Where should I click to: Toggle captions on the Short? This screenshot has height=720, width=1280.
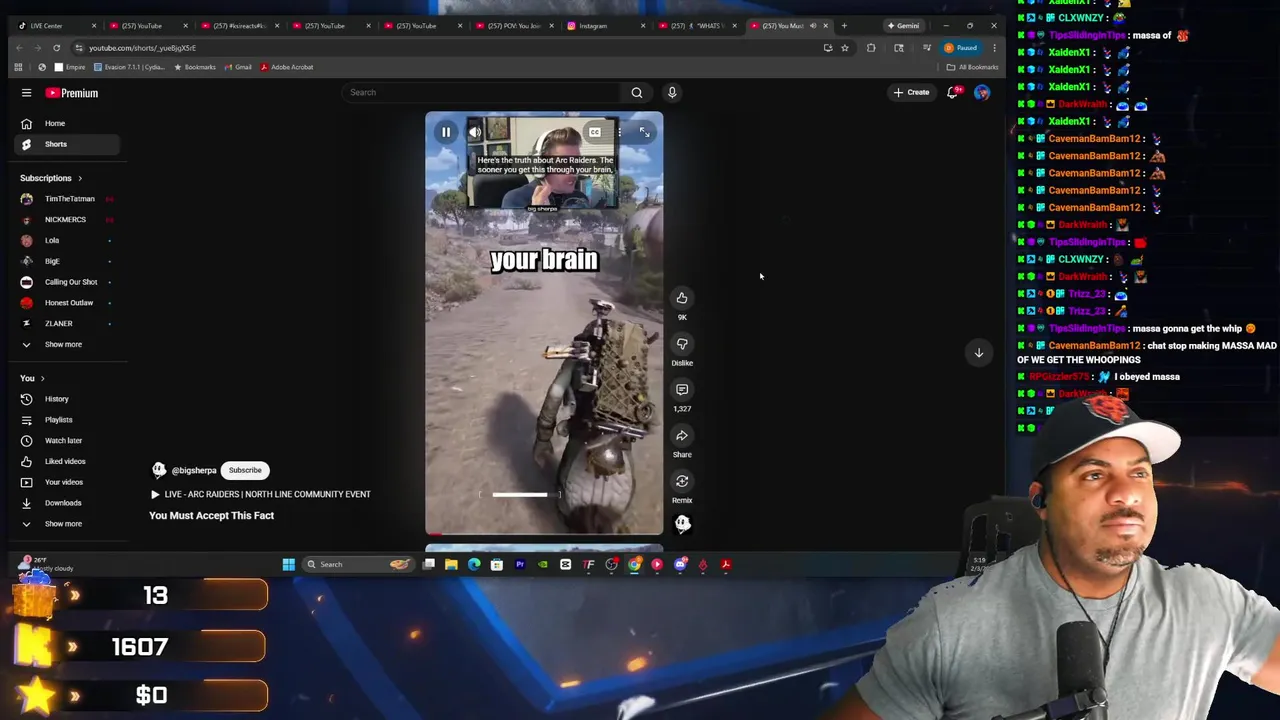(594, 132)
